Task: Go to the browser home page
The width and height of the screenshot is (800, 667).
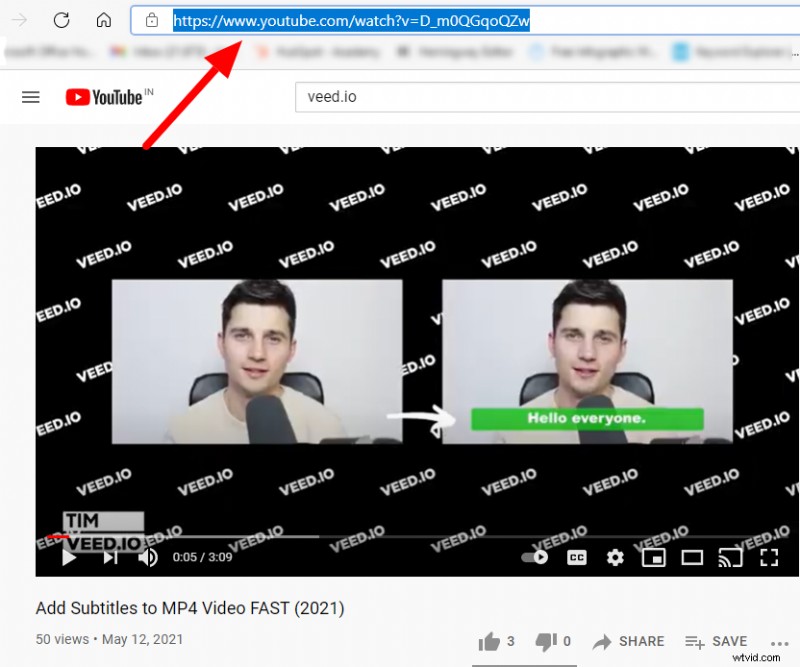Action: [x=103, y=20]
